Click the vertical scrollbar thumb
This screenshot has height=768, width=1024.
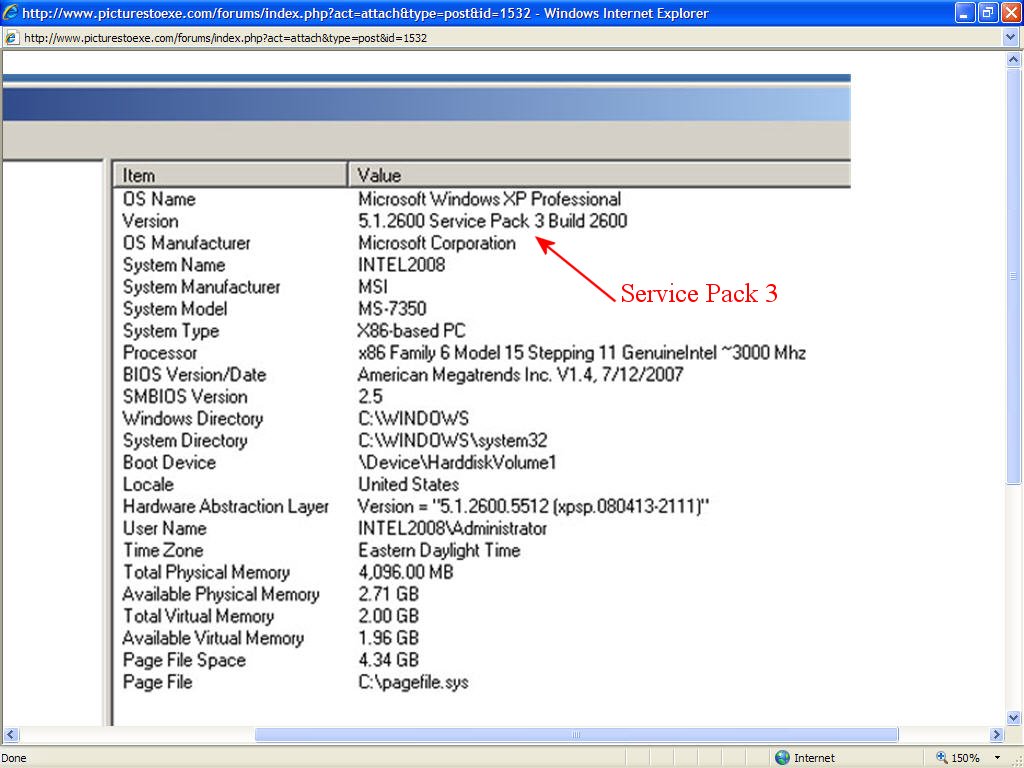tap(1013, 276)
